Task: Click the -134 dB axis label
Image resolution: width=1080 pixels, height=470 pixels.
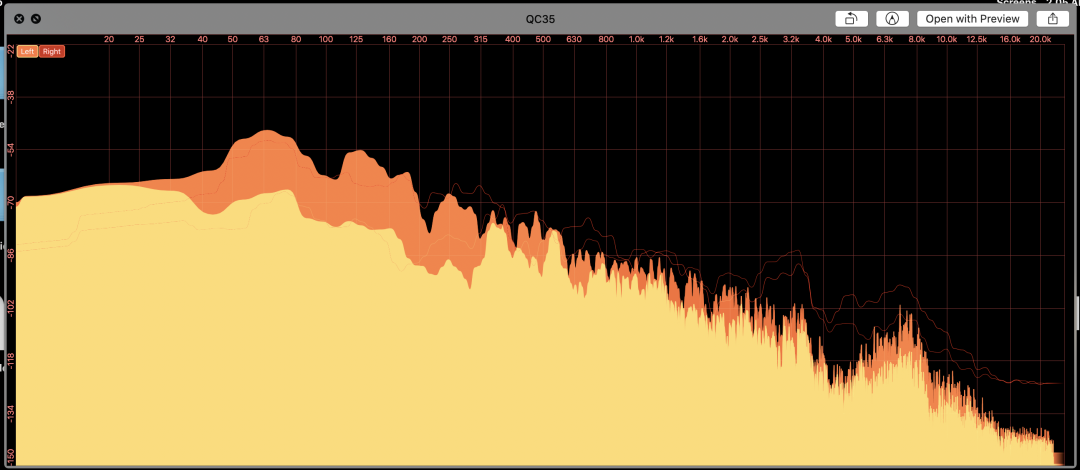Action: click(x=10, y=411)
